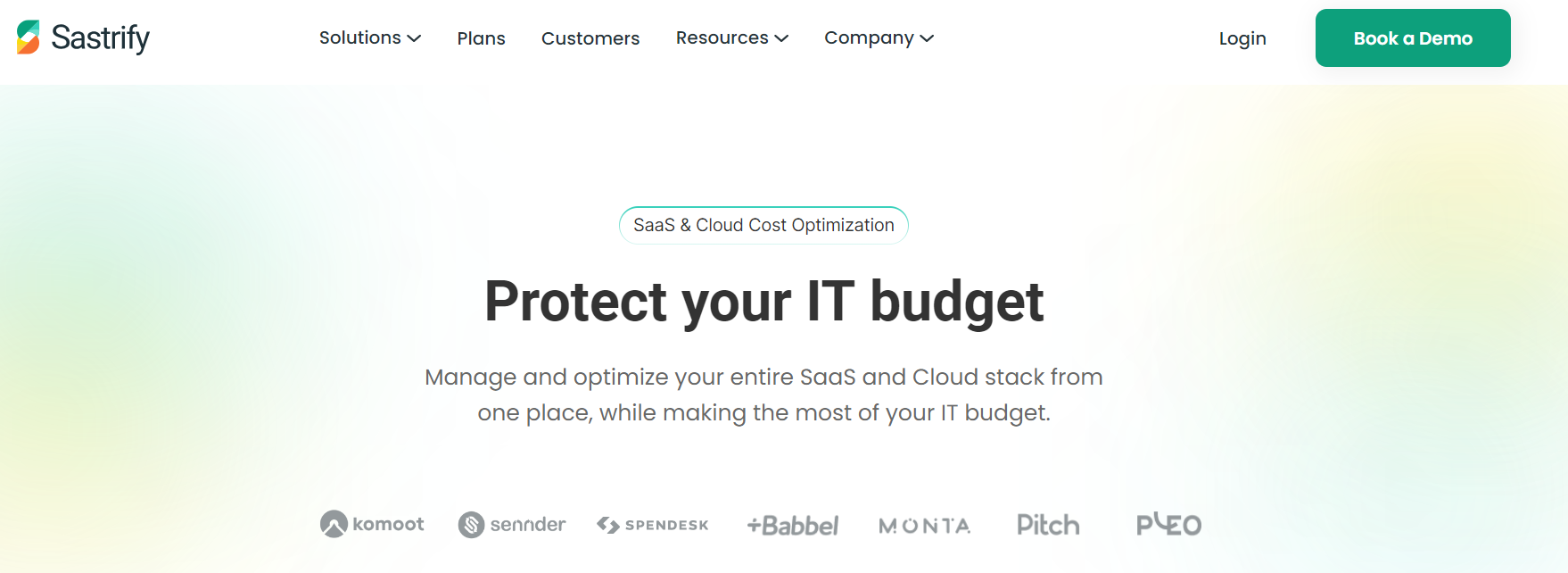Click the Sastrify logo icon
The height and width of the screenshot is (573, 1568).
tap(28, 37)
